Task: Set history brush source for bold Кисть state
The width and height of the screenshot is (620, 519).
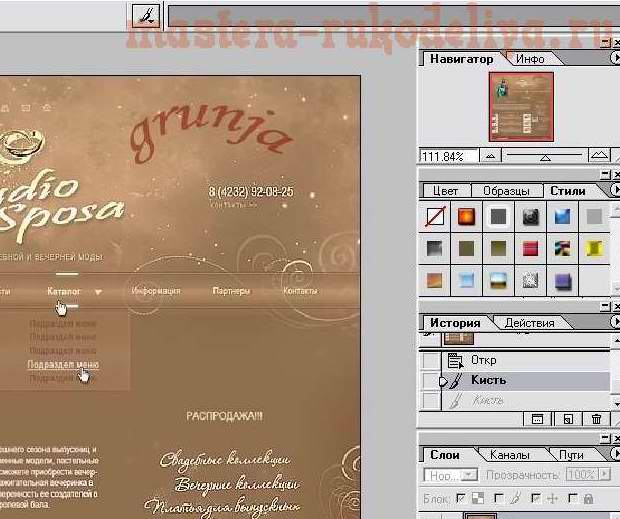Action: click(431, 381)
